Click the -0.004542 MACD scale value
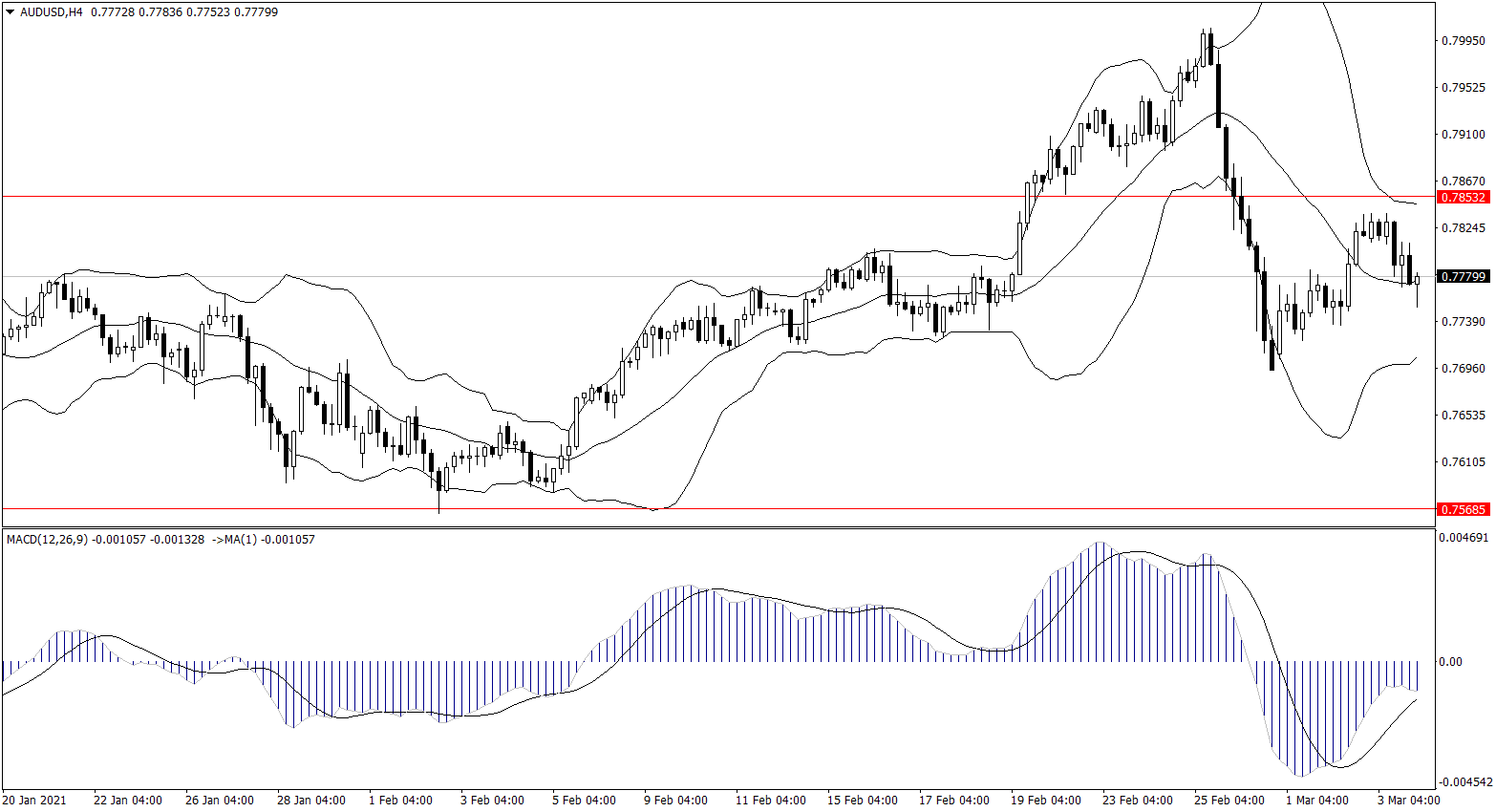Screen dimensions: 1496x812 [x=1463, y=781]
